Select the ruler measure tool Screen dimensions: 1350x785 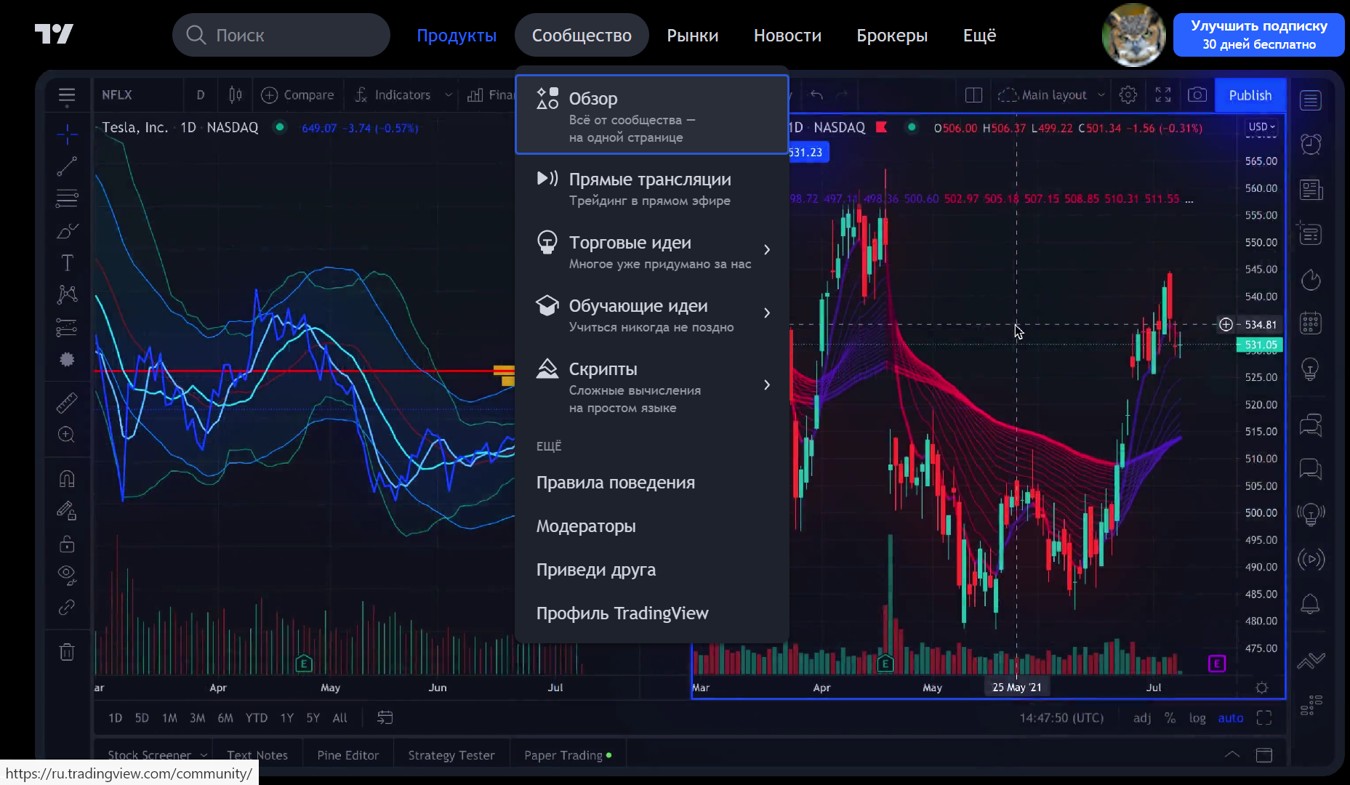(67, 403)
